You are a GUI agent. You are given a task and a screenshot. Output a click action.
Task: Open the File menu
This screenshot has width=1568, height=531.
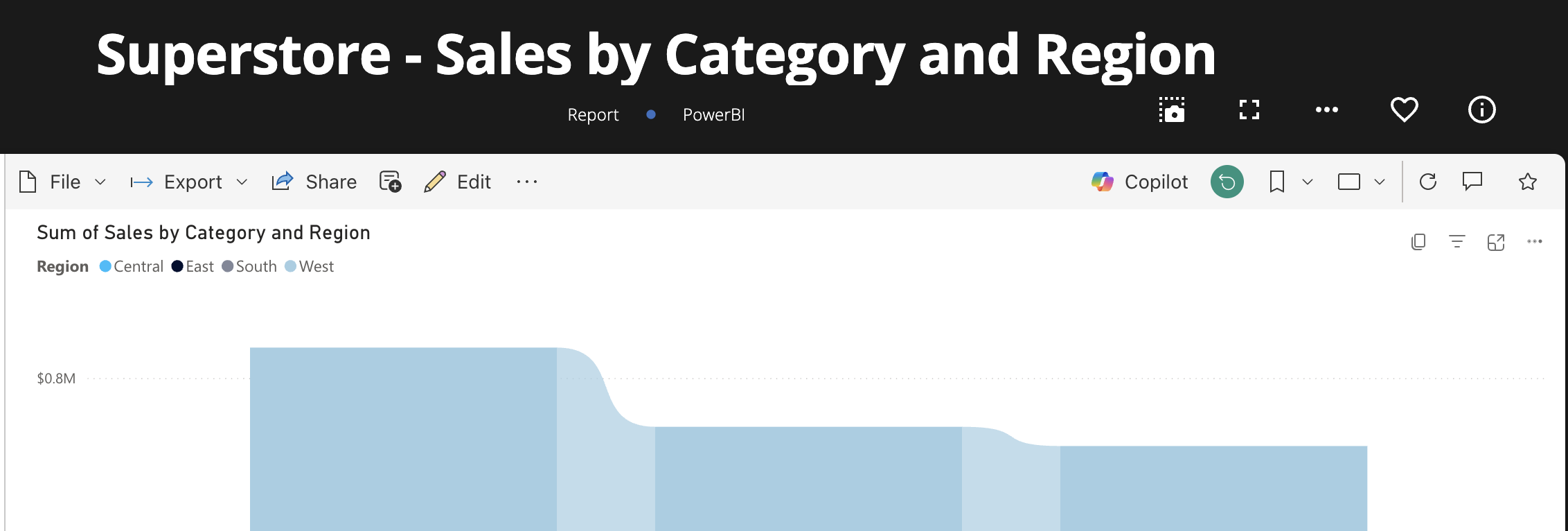tap(62, 182)
